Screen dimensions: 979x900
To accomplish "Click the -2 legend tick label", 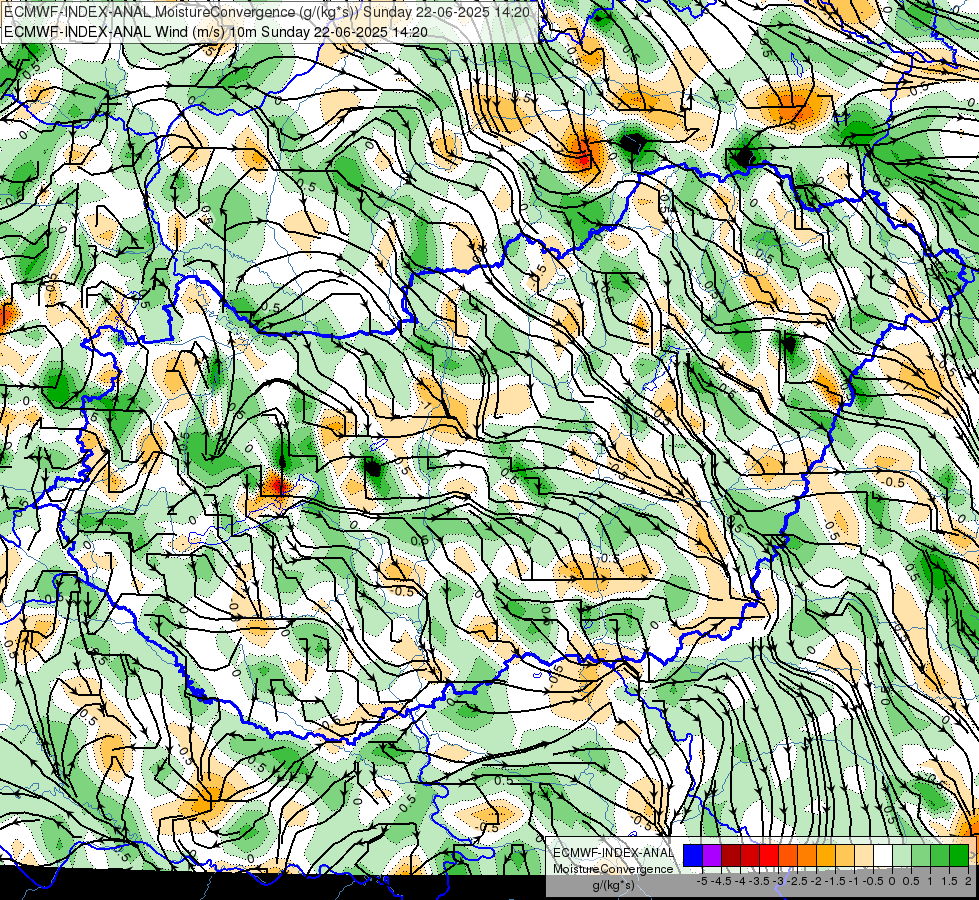I will 817,881.
